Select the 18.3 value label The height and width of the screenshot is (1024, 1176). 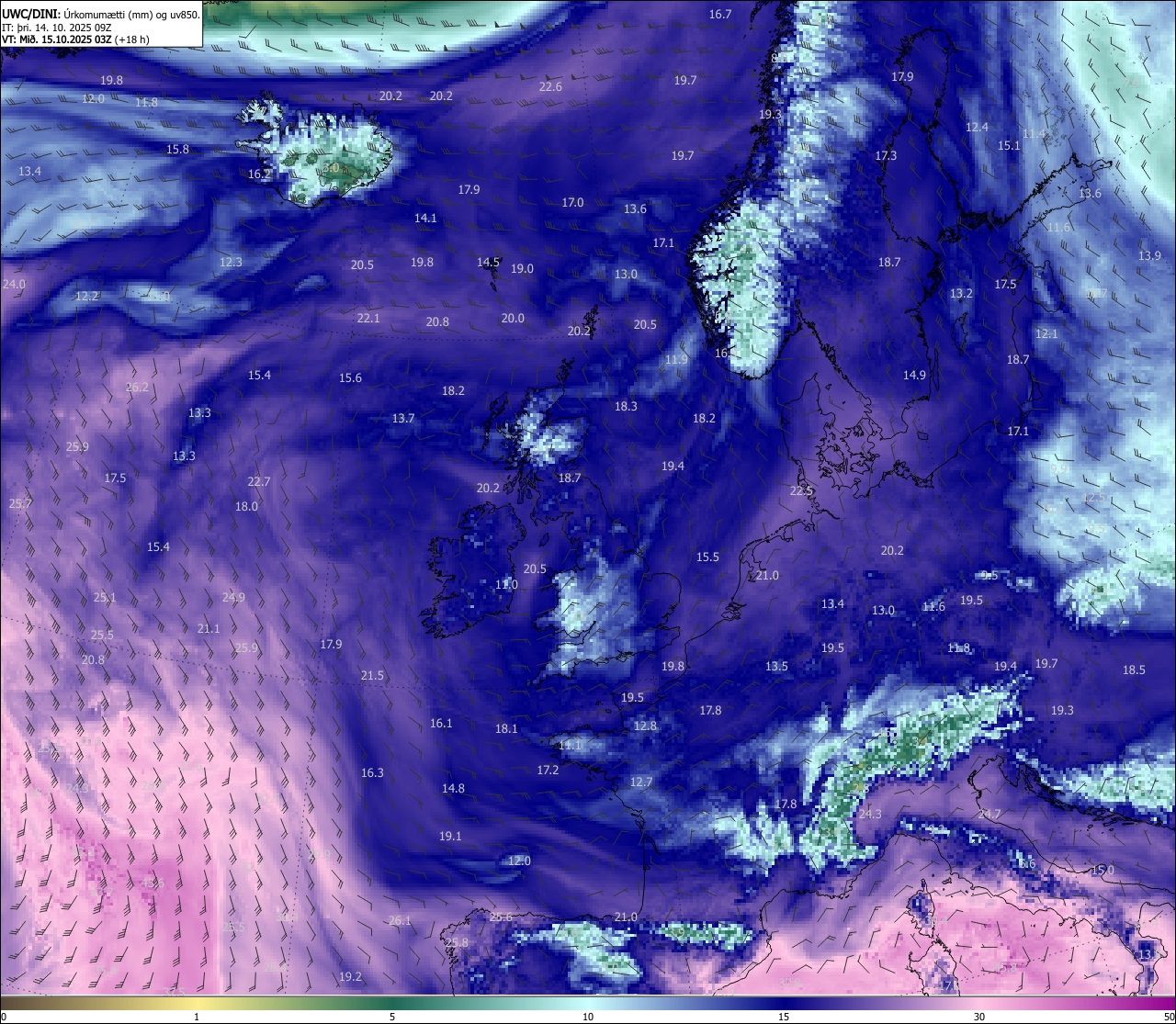pyautogui.click(x=626, y=407)
